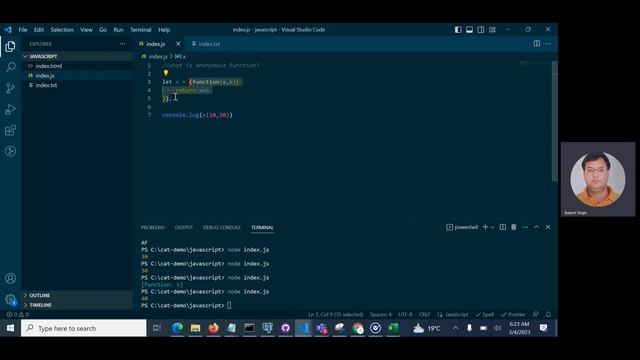Open Task View on the taskbar
This screenshot has width=640, height=360.
[156, 328]
